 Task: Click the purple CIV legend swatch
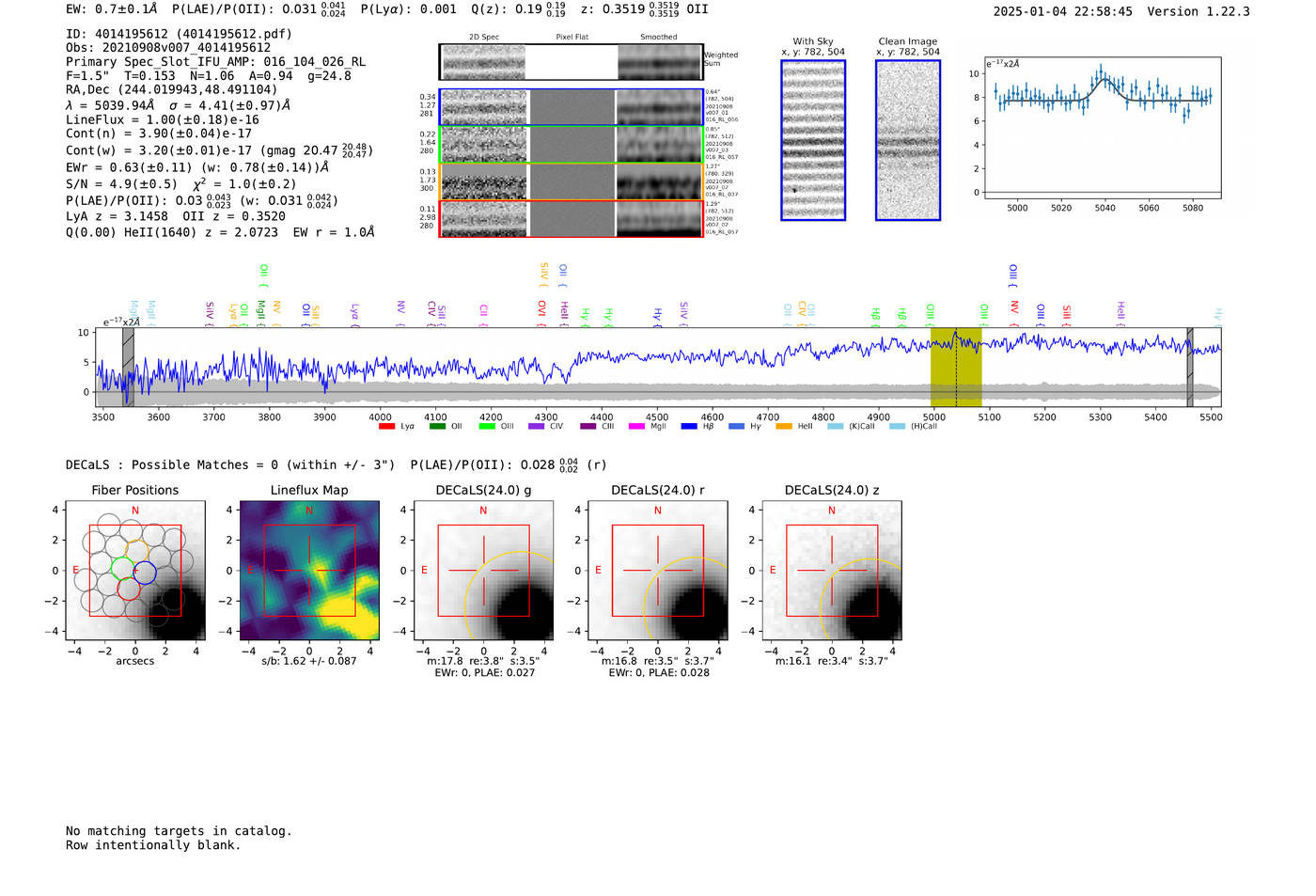tap(537, 427)
